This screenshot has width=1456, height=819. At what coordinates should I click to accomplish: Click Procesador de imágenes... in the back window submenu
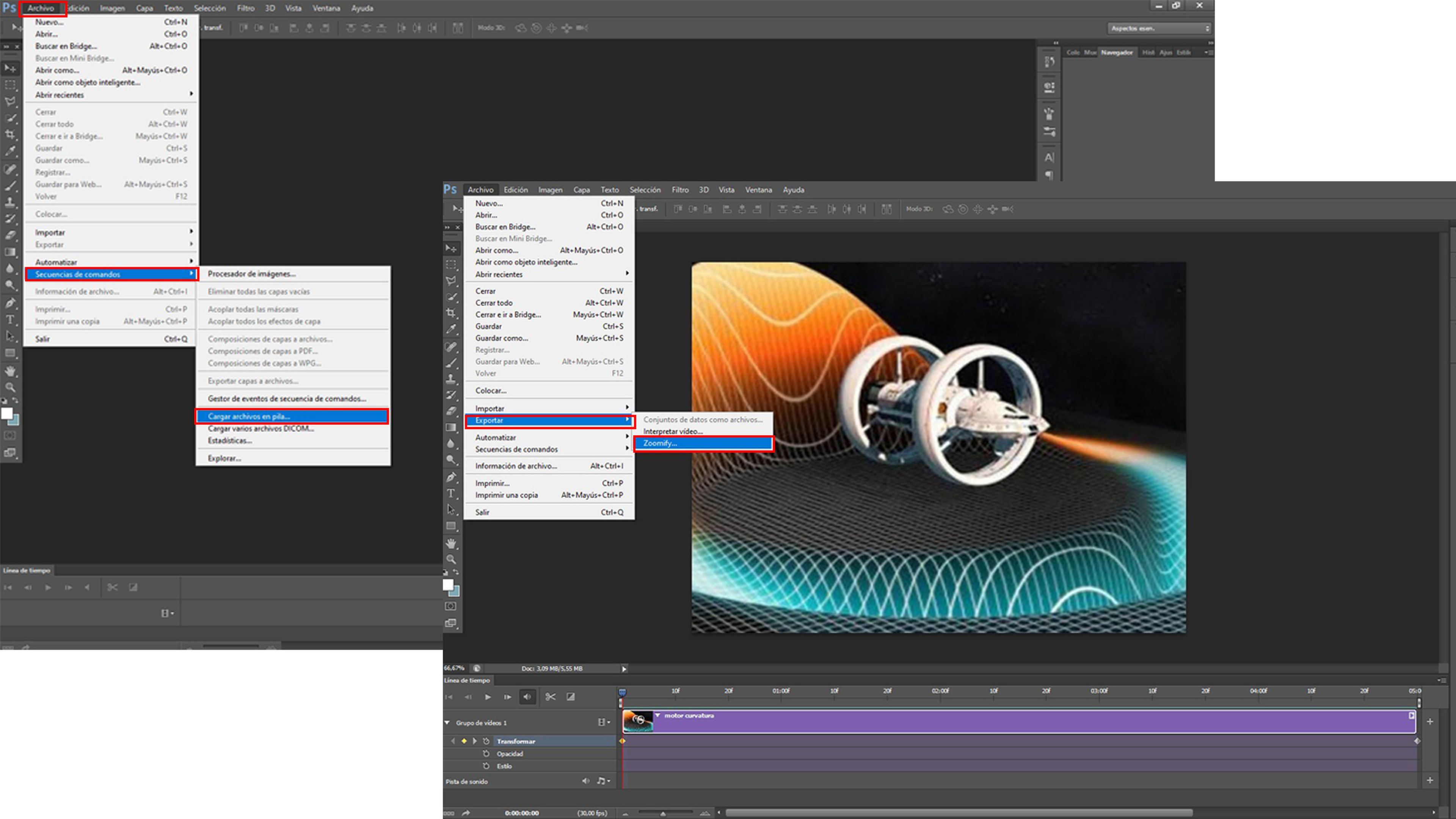293,273
